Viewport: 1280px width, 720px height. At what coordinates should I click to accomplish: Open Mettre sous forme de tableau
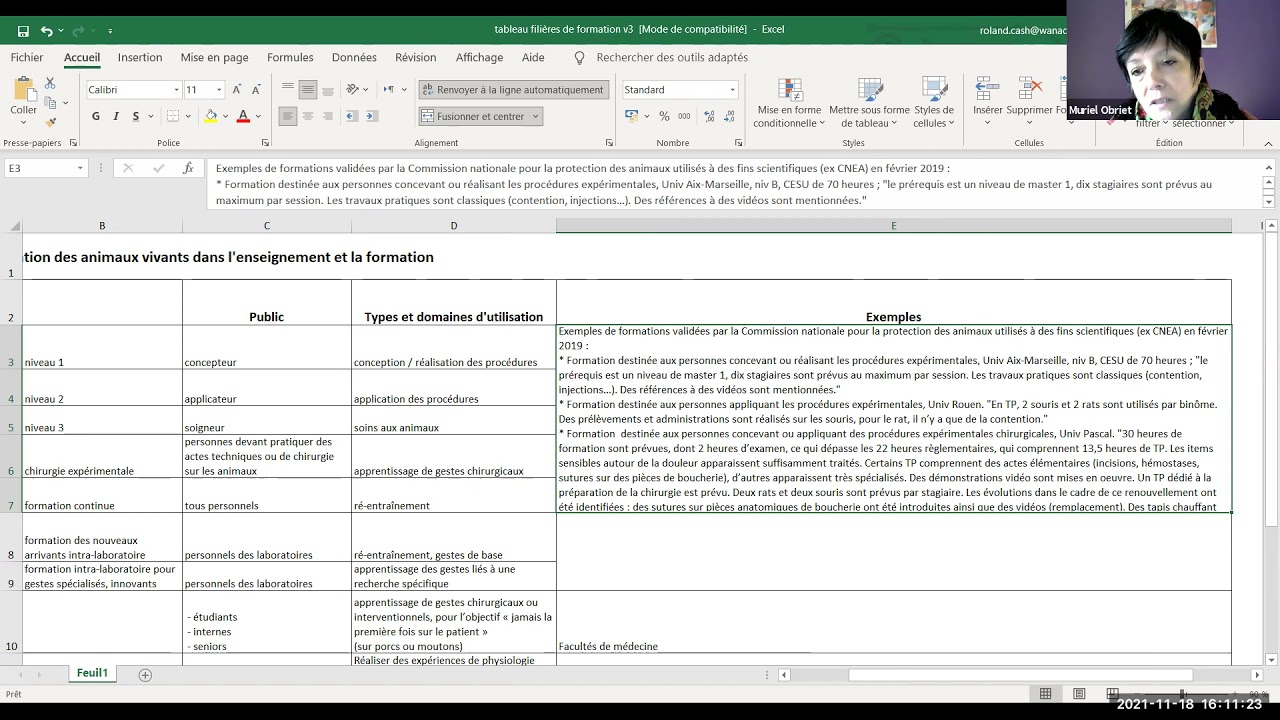pos(869,103)
